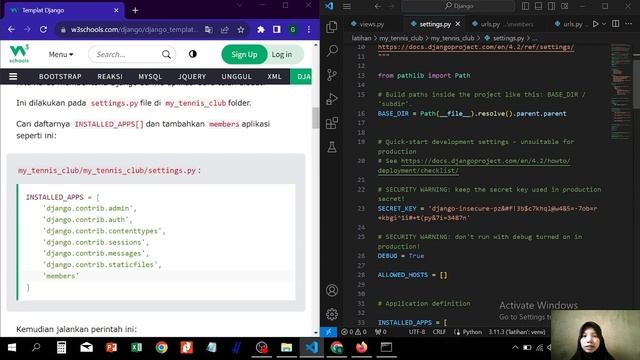
Task: Open new browser tab
Action: pos(135,11)
